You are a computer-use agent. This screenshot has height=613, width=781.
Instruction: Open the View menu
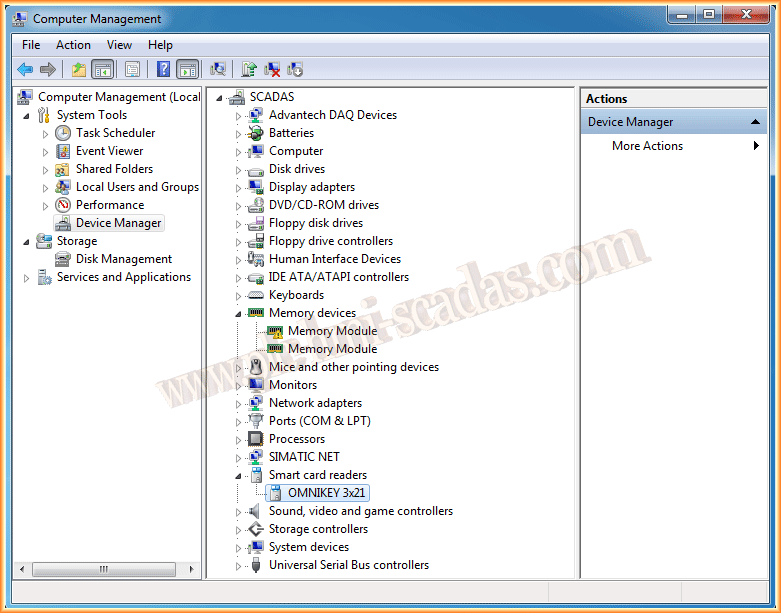pyautogui.click(x=119, y=45)
